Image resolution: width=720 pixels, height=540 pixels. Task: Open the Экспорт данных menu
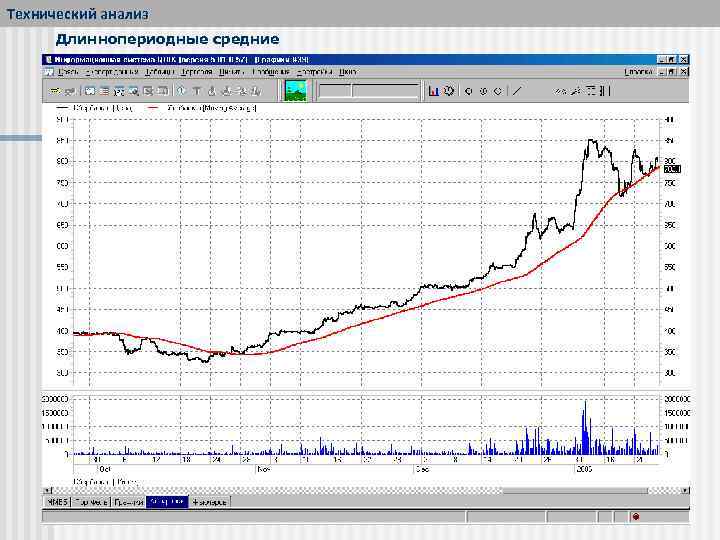click(x=112, y=72)
